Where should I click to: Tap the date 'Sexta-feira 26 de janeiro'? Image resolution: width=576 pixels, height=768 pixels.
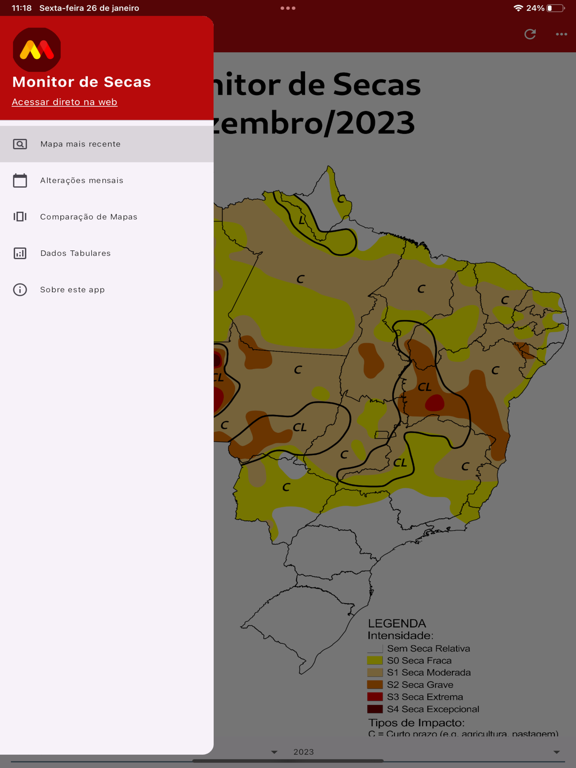click(89, 8)
